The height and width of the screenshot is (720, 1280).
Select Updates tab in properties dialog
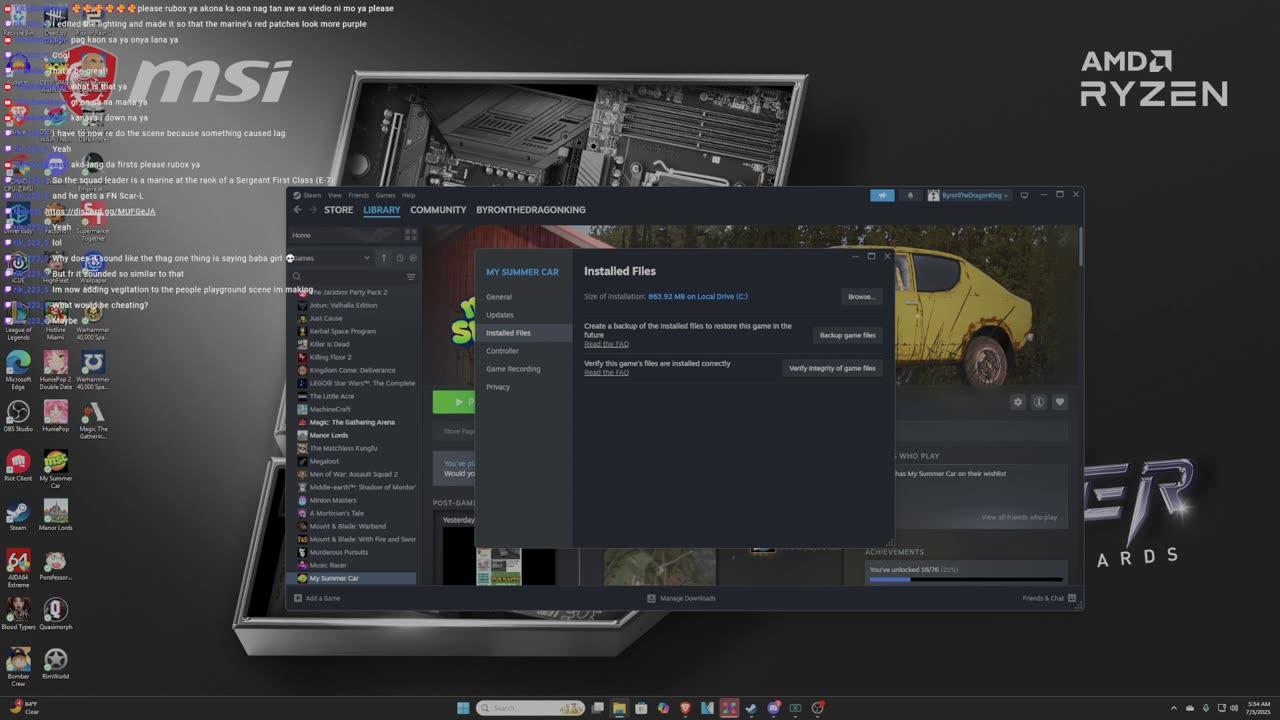(500, 315)
